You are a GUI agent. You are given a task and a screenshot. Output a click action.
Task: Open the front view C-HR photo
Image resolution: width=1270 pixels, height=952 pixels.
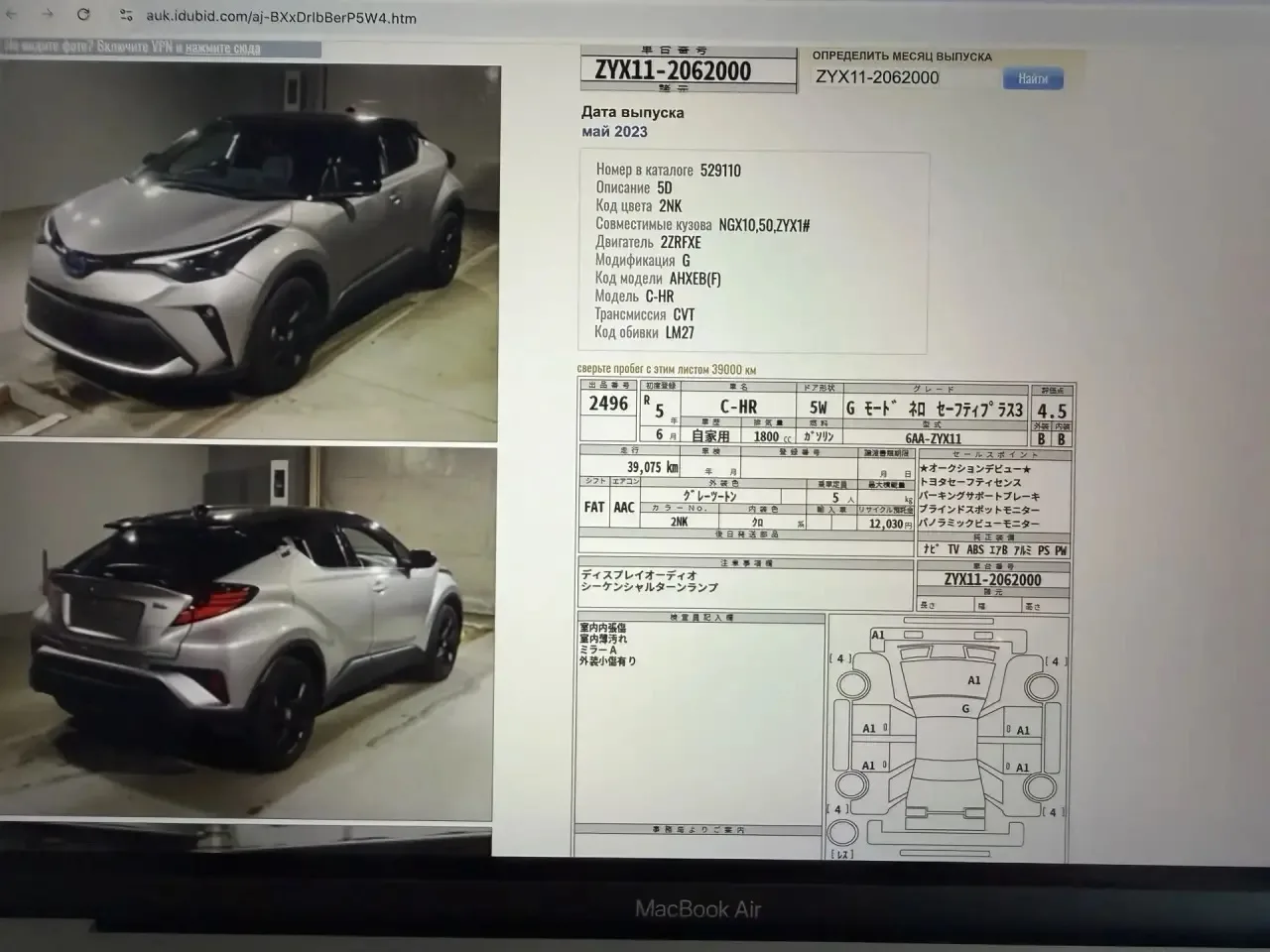click(x=250, y=253)
